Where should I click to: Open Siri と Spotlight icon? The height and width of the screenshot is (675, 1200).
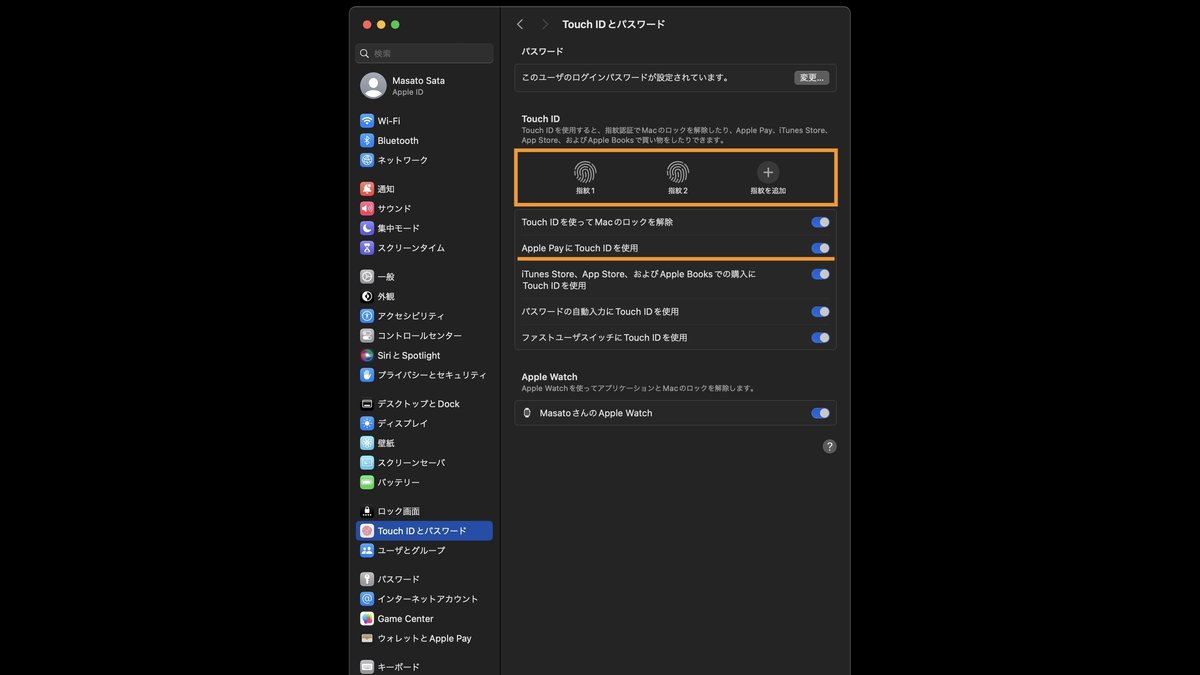(x=367, y=355)
